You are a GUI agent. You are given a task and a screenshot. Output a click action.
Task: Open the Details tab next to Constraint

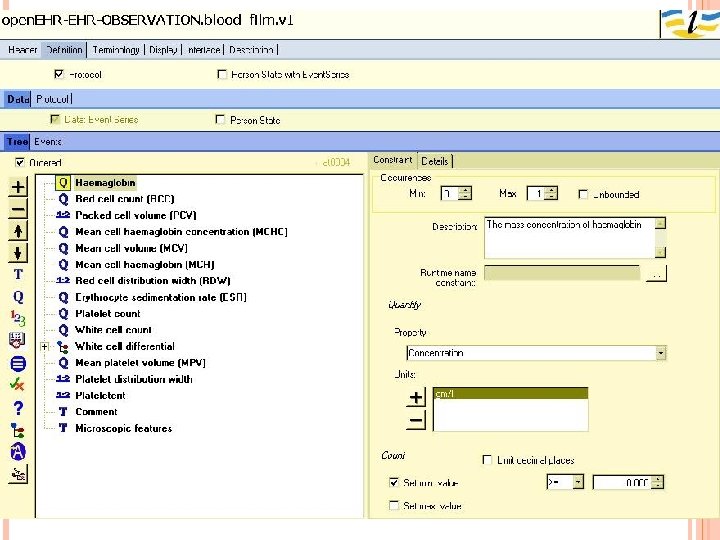click(434, 161)
